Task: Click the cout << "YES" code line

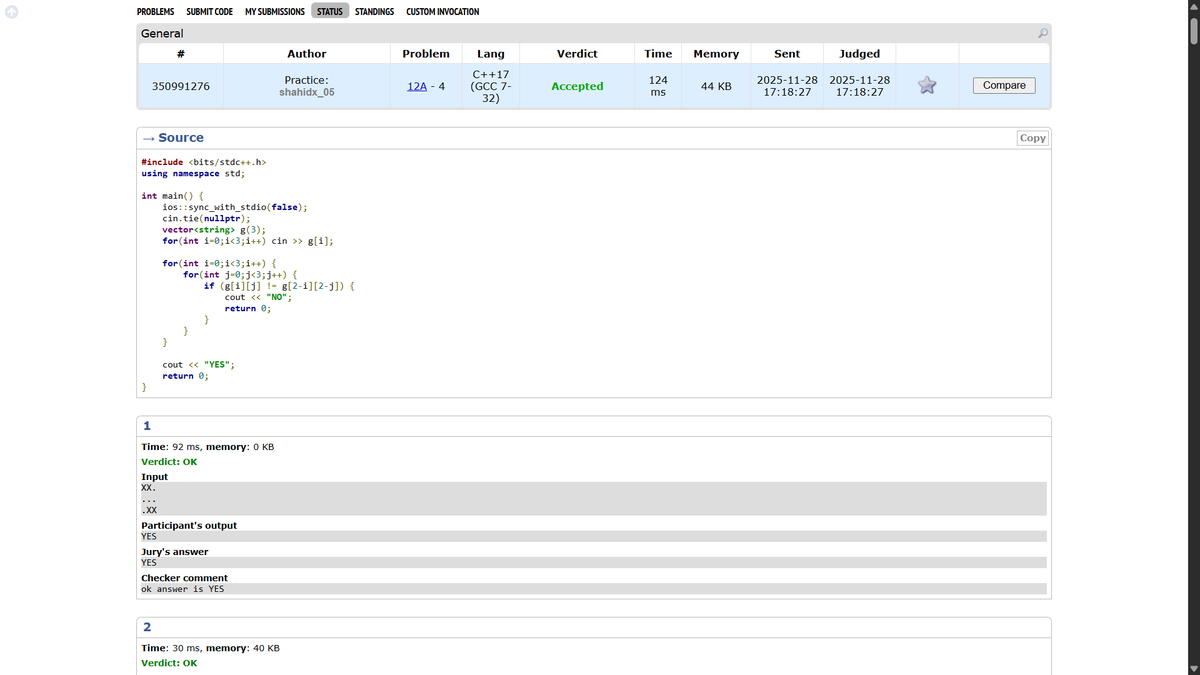Action: pos(198,365)
